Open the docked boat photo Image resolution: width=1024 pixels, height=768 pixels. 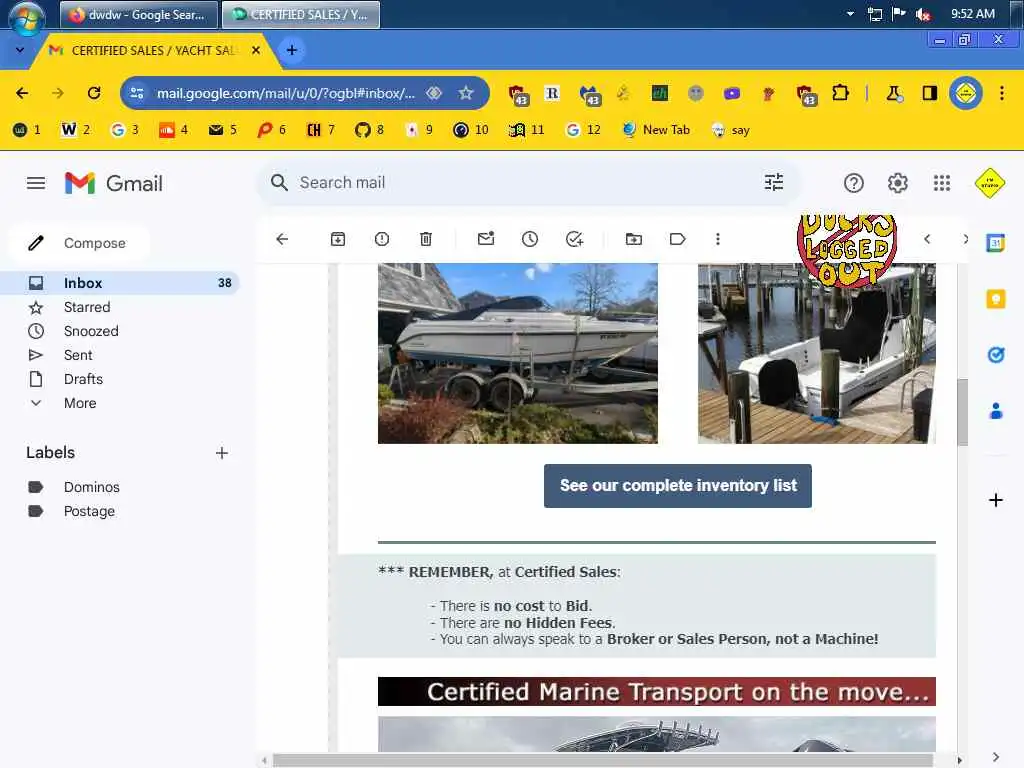tap(816, 353)
